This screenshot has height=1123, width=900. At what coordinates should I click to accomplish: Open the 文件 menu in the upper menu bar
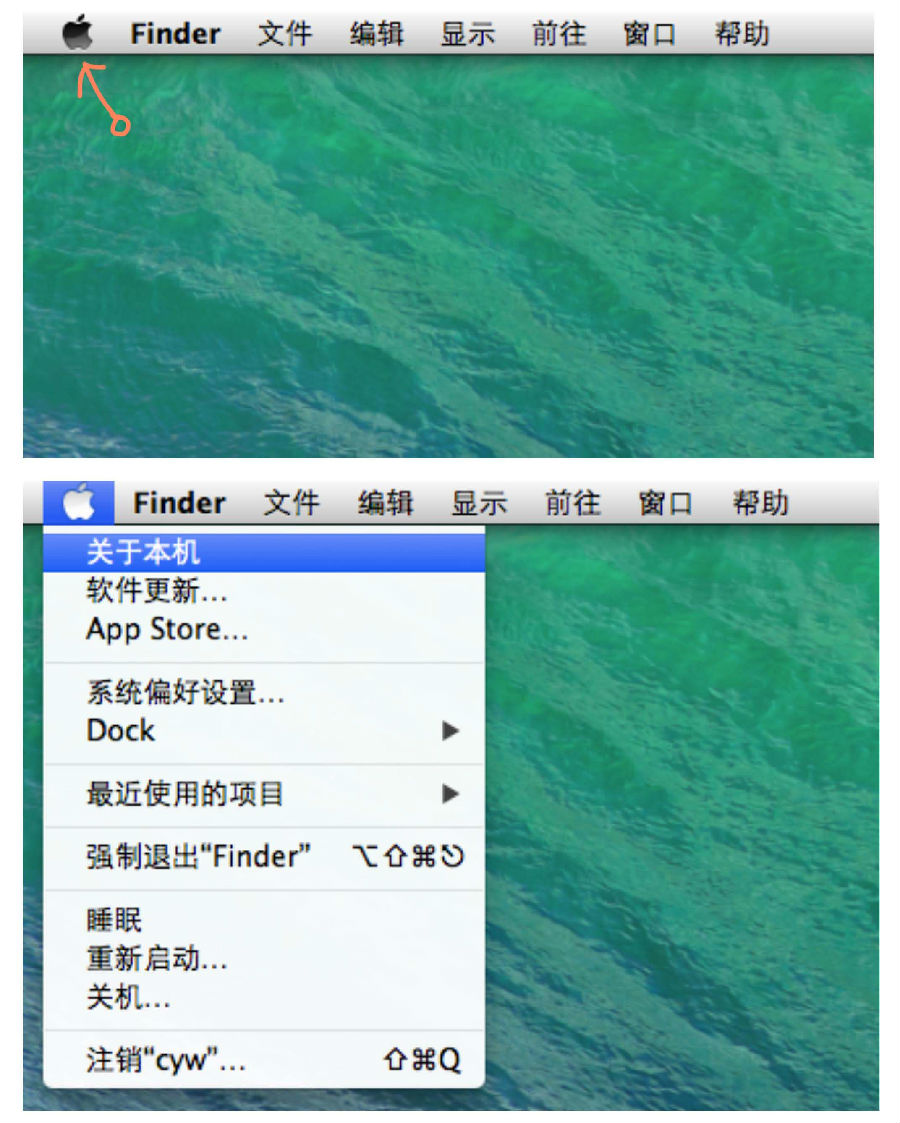point(285,34)
